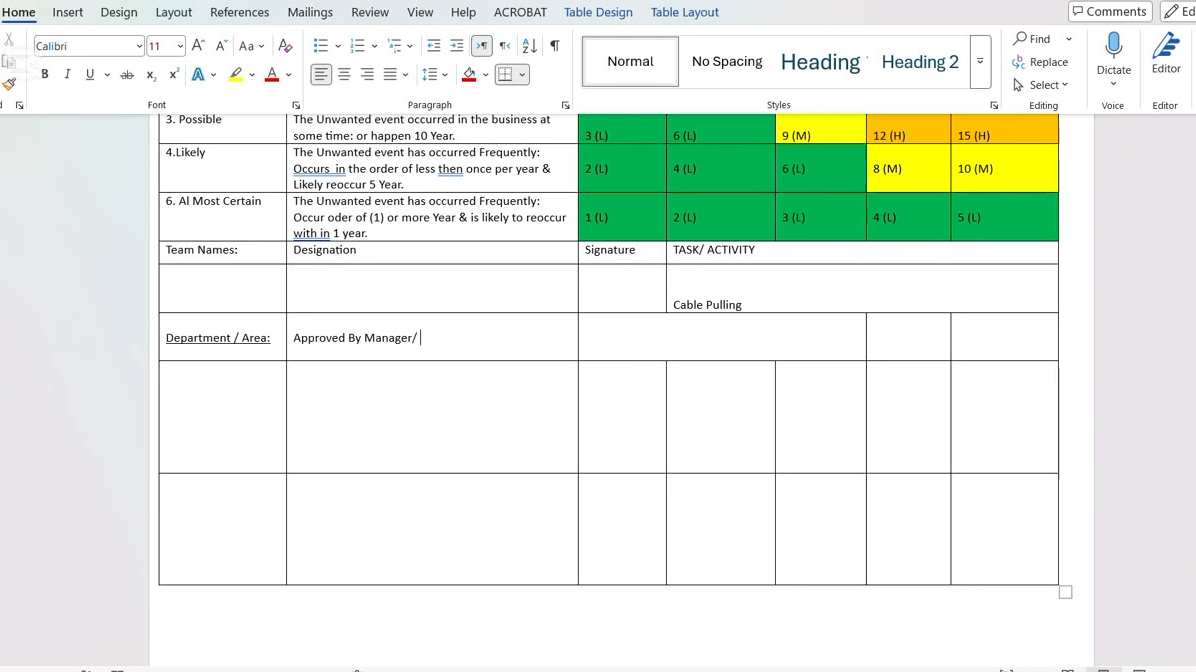Open Styles pane launcher
This screenshot has height=672, width=1196.
pyautogui.click(x=994, y=105)
